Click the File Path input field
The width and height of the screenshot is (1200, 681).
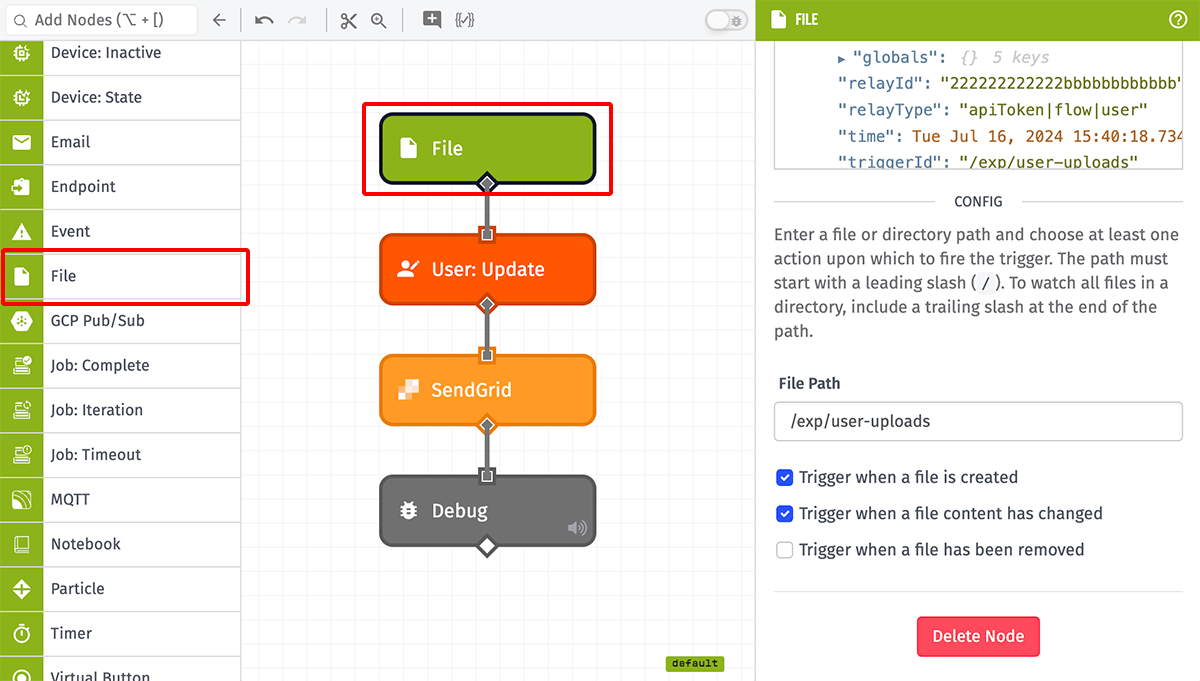pos(978,421)
